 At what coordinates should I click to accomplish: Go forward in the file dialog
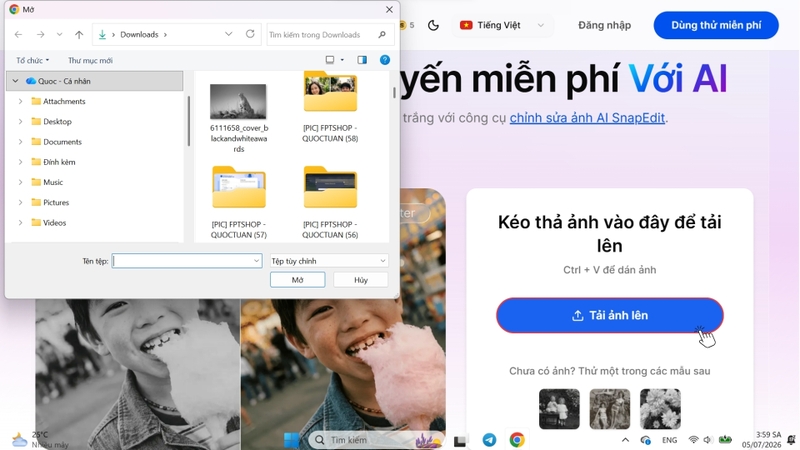point(40,35)
